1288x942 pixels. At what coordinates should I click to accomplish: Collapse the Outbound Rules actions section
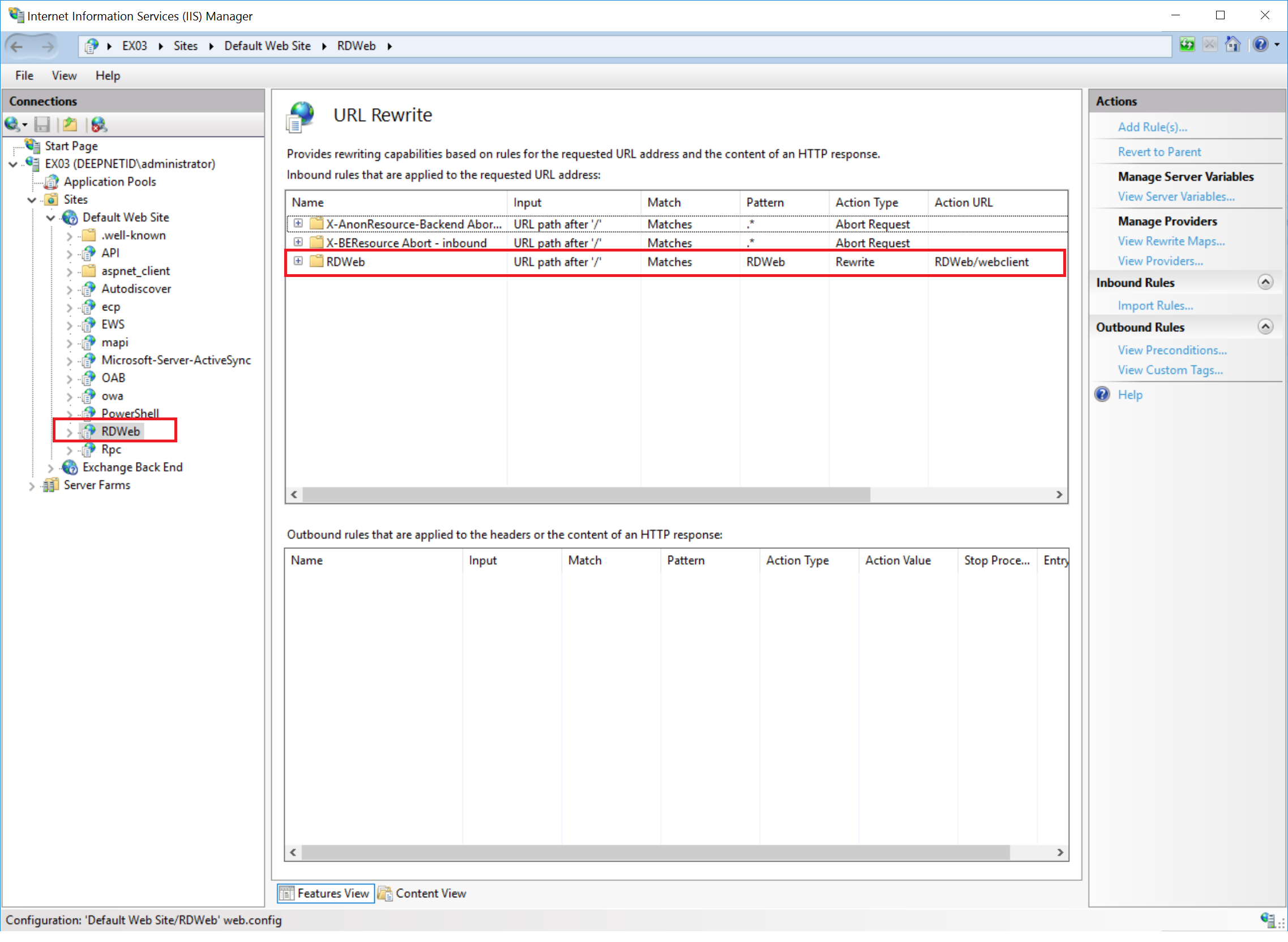click(x=1265, y=327)
